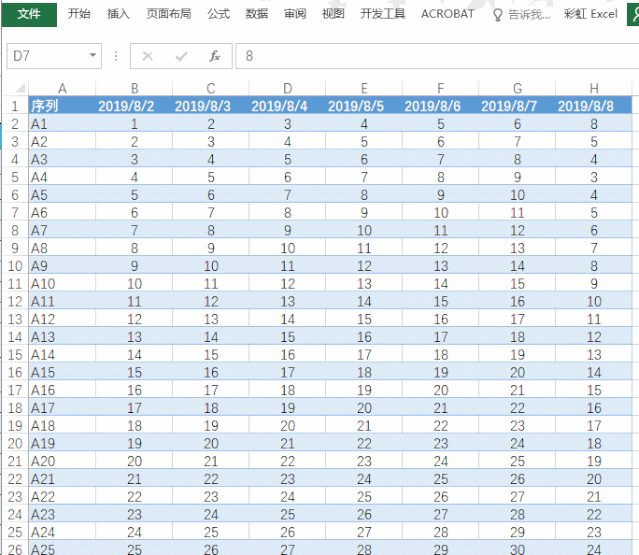Screen dimensions: 639x555
Task: Select column G header
Action: coord(517,88)
